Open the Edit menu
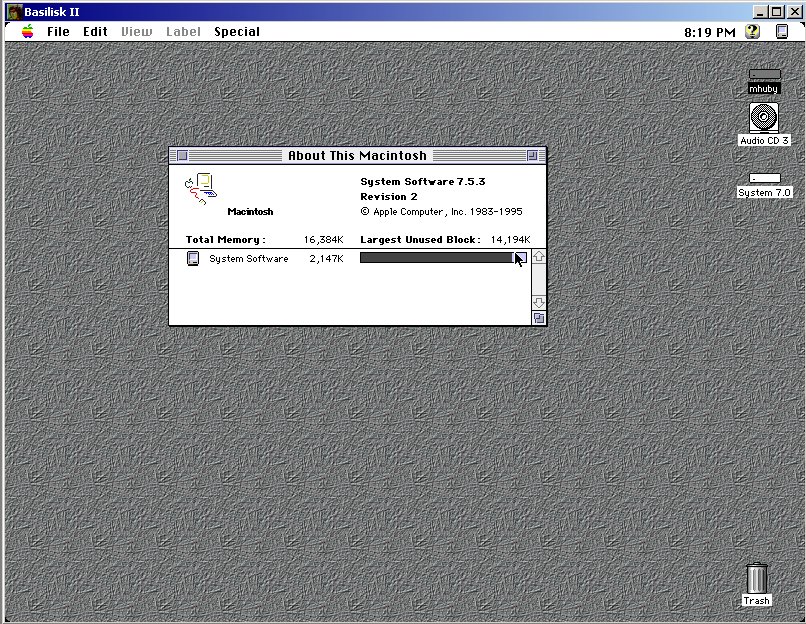This screenshot has width=806, height=624. (95, 32)
